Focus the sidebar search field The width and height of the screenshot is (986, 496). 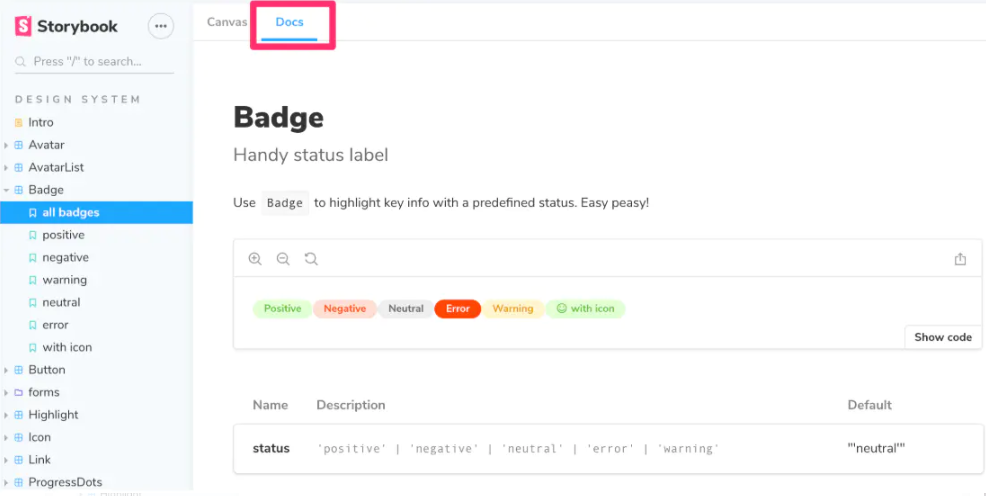click(x=95, y=62)
